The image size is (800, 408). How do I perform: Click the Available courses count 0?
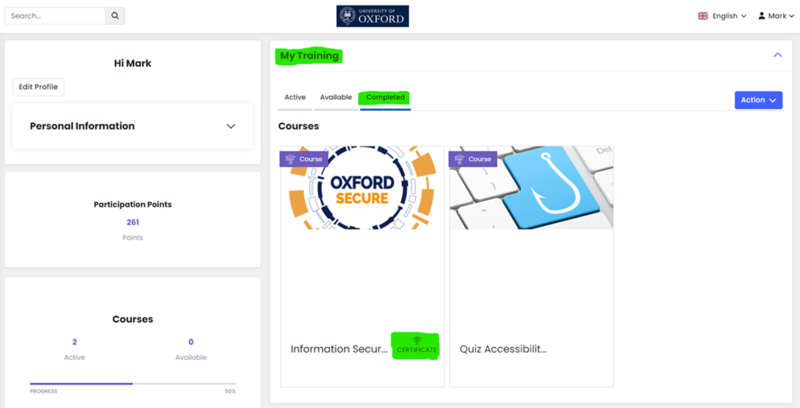point(191,342)
